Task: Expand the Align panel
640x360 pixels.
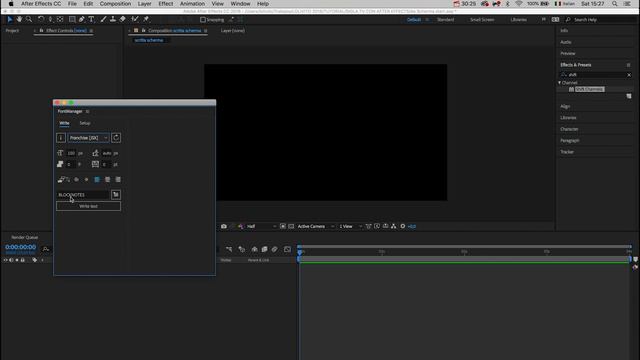Action: pyautogui.click(x=565, y=106)
